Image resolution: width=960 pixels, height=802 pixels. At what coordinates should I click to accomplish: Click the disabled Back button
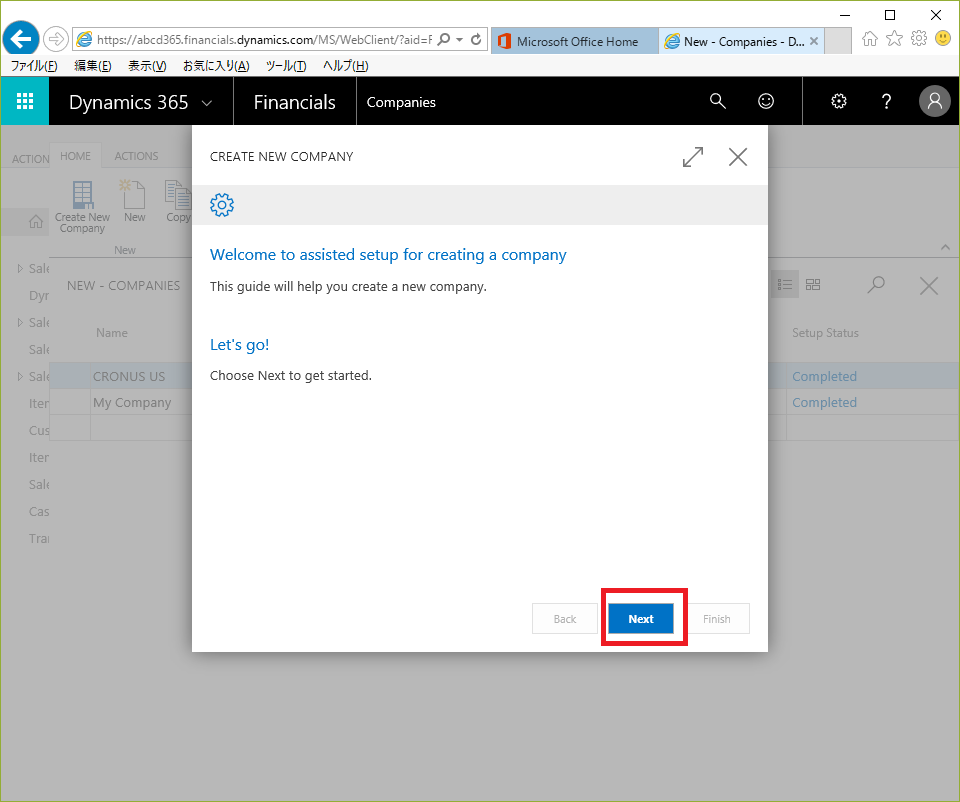(564, 618)
